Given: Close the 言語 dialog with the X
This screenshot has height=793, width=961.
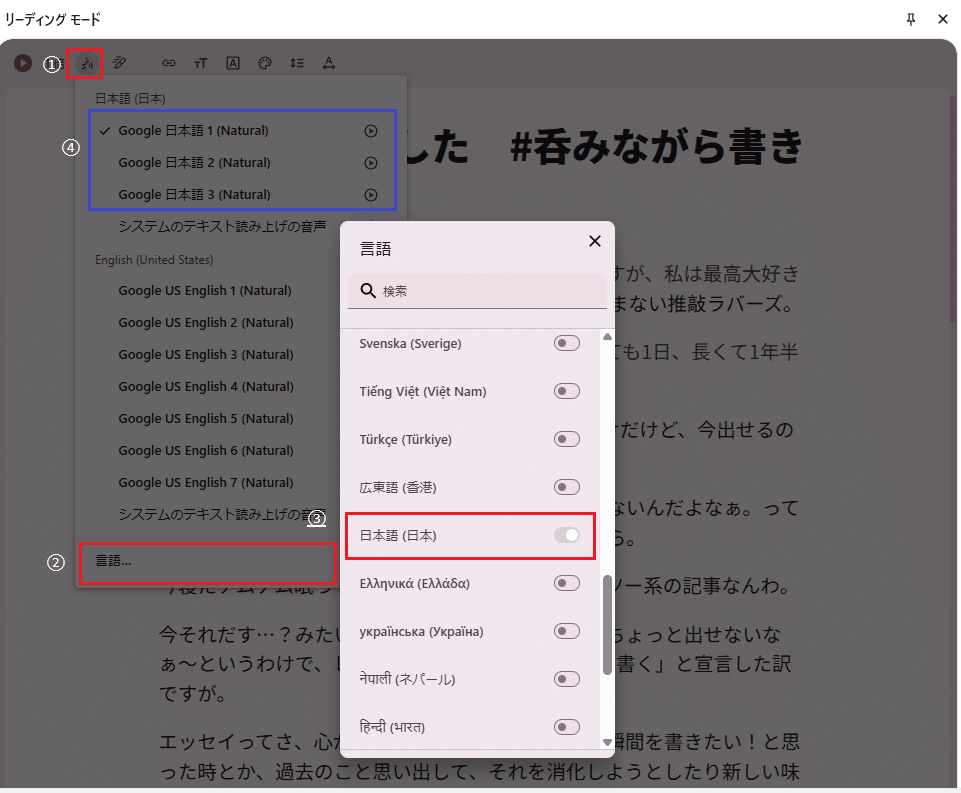Looking at the screenshot, I should [595, 241].
